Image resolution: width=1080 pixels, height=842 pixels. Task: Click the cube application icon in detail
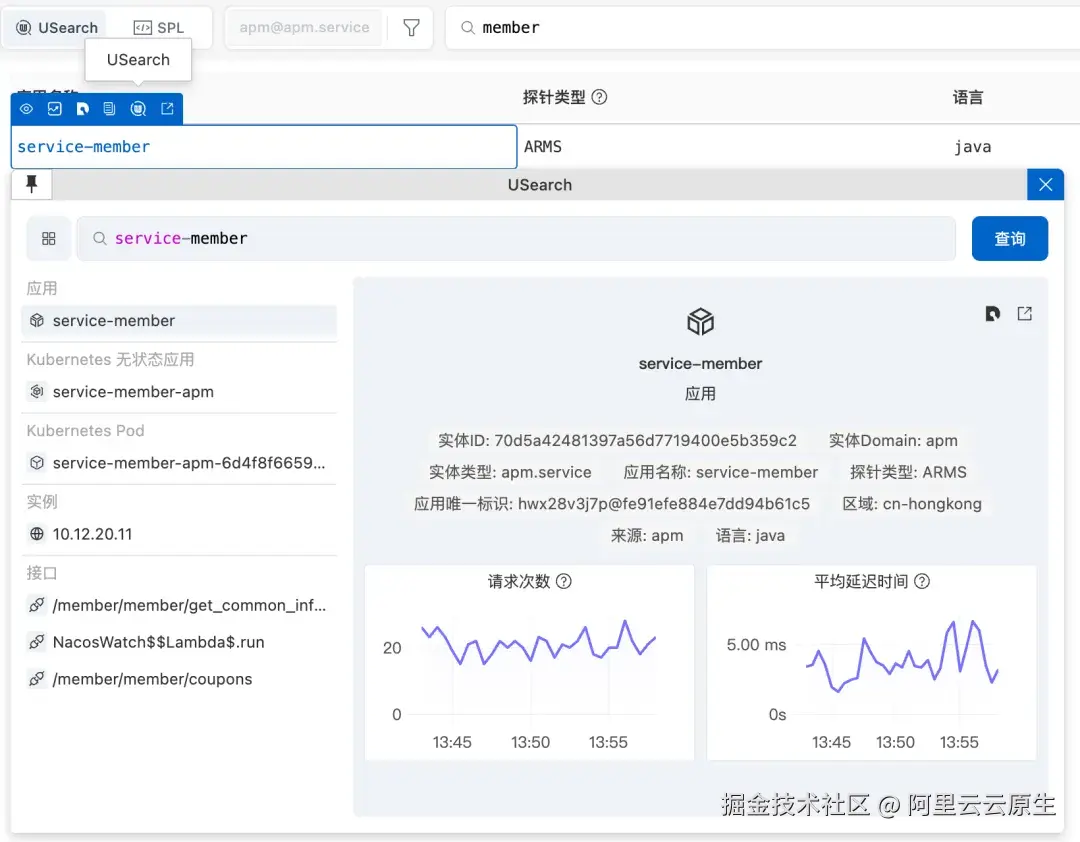pyautogui.click(x=700, y=322)
